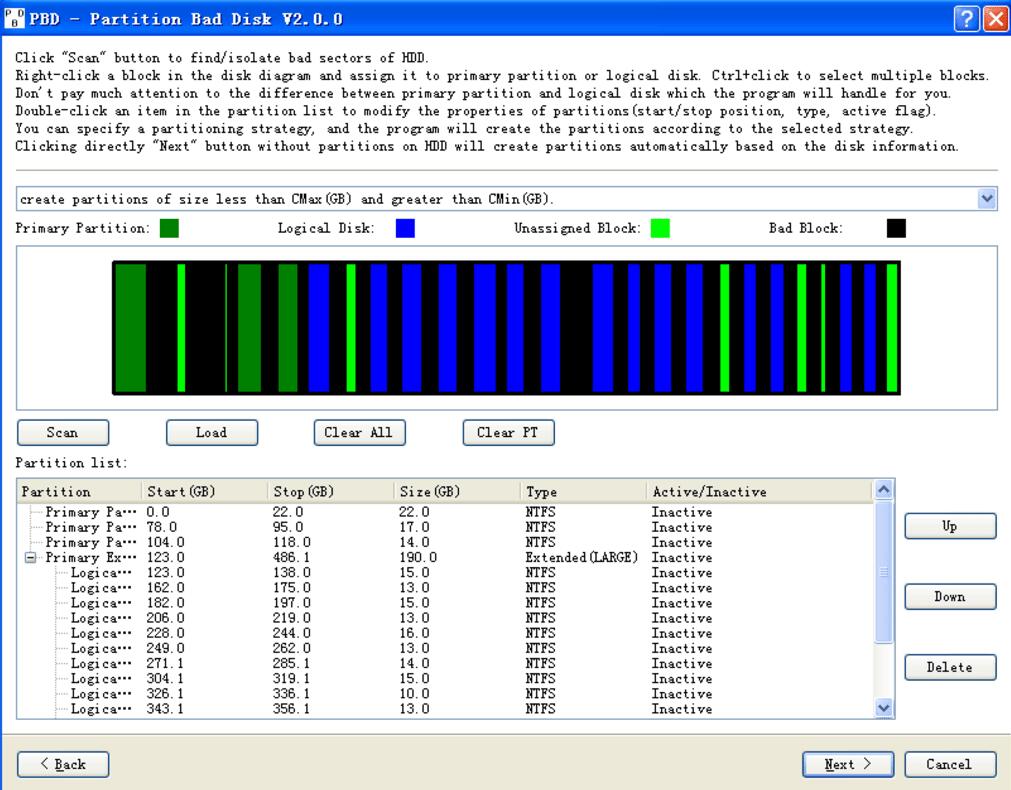Select the Primary Extended partition row
The image size is (1011, 790).
(x=445, y=557)
